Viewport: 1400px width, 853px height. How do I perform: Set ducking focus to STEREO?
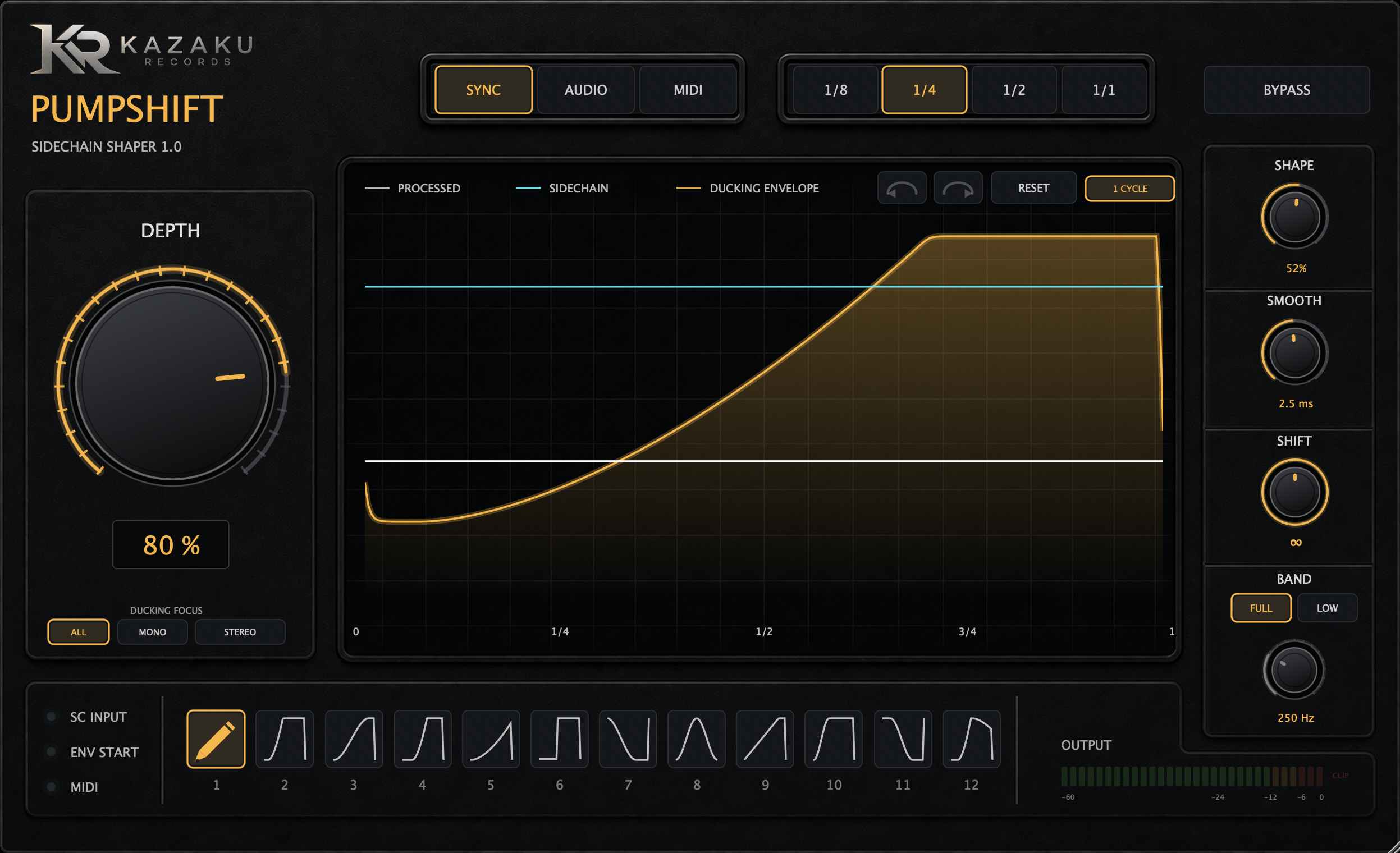(240, 631)
